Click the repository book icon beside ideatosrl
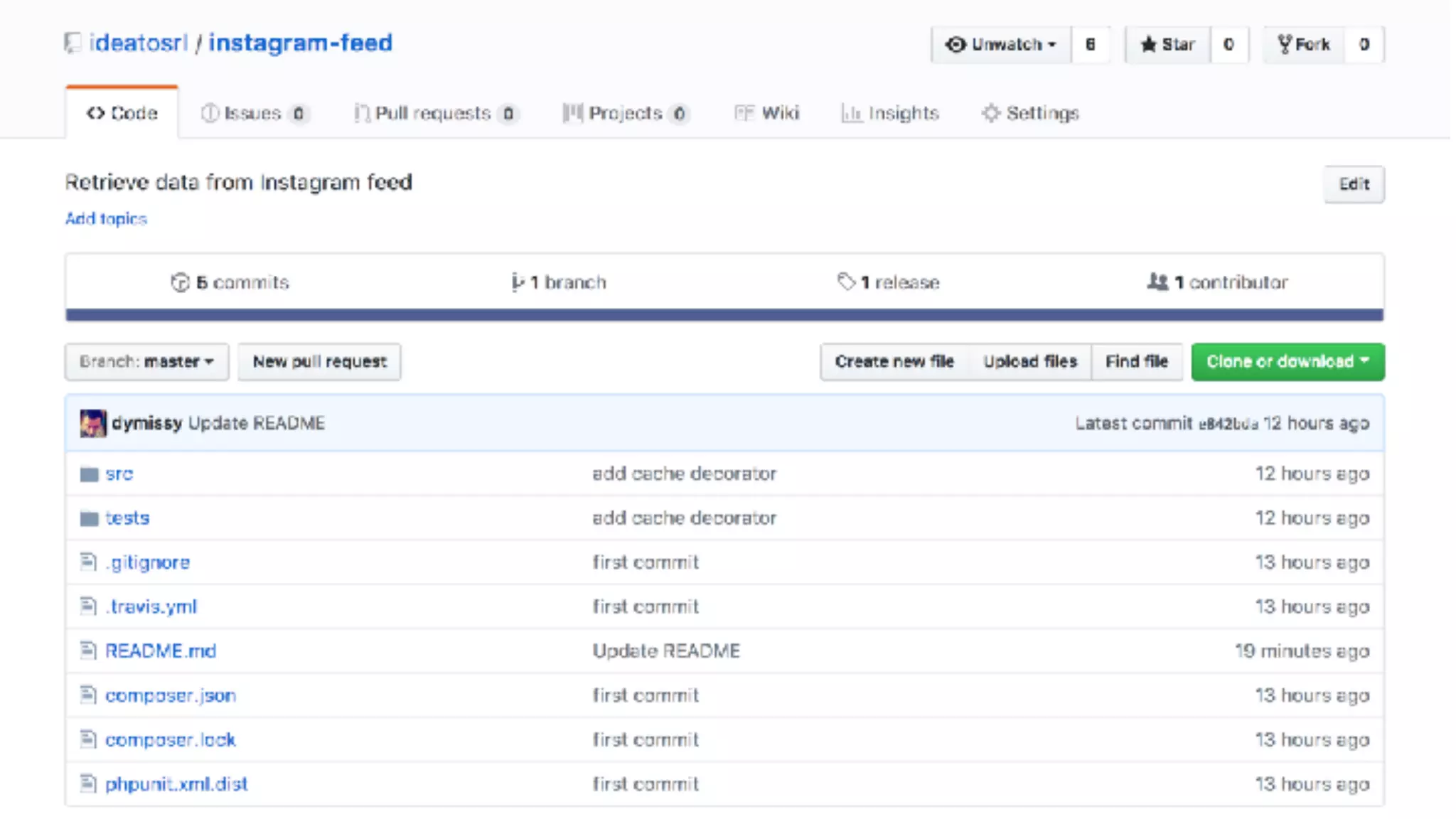Viewport: 1456px width, 819px height. click(x=72, y=43)
